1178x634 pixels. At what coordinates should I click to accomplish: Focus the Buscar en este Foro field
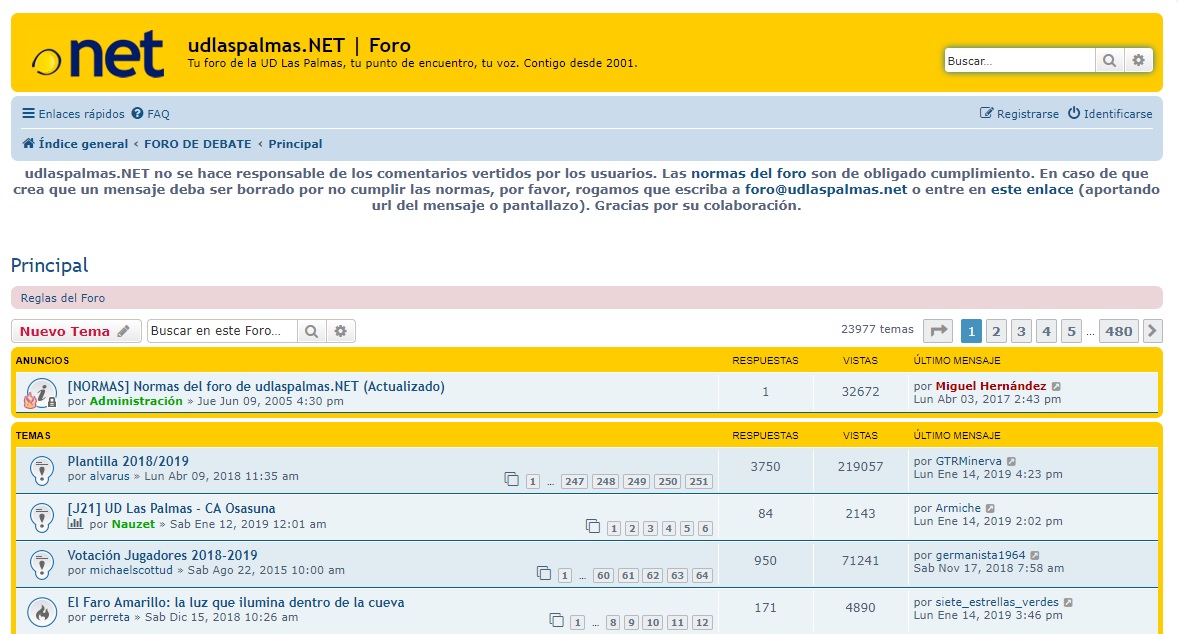click(222, 331)
